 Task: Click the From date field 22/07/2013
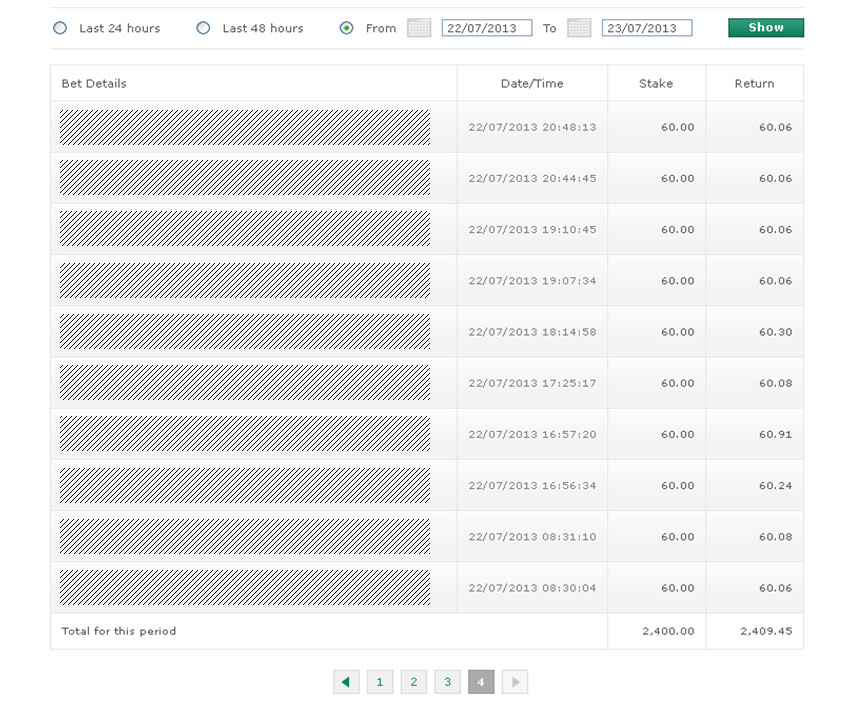[486, 28]
